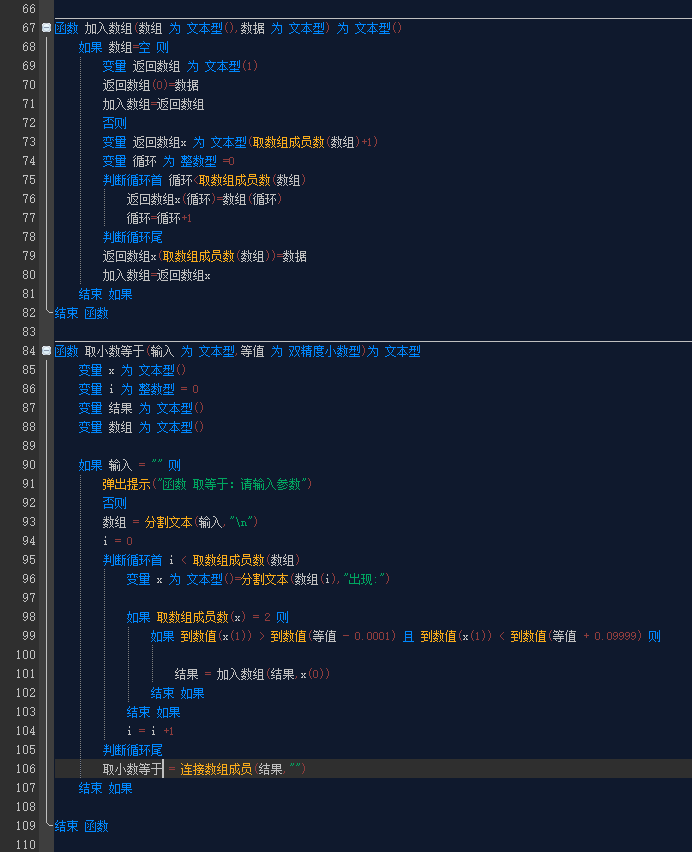This screenshot has width=692, height=852.
Task: Click the 弹出提示 call line
Action: 207,485
